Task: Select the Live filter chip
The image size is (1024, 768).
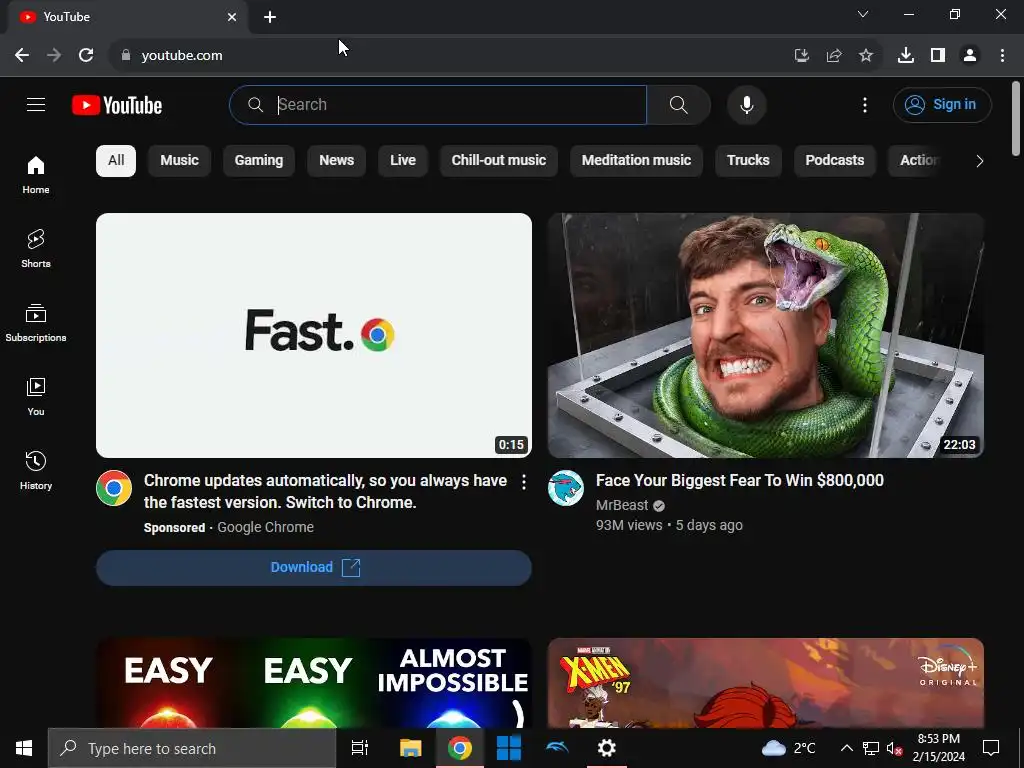Action: pyautogui.click(x=403, y=161)
